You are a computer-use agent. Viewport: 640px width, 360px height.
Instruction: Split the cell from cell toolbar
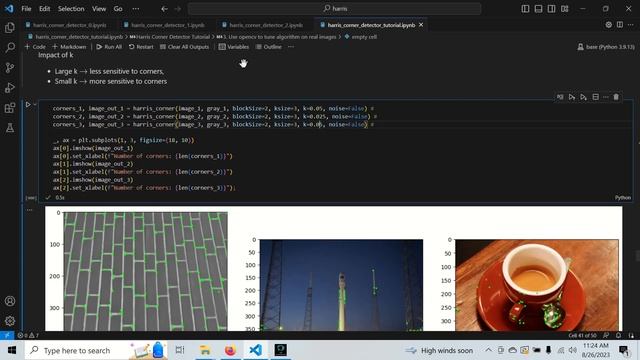(x=596, y=97)
